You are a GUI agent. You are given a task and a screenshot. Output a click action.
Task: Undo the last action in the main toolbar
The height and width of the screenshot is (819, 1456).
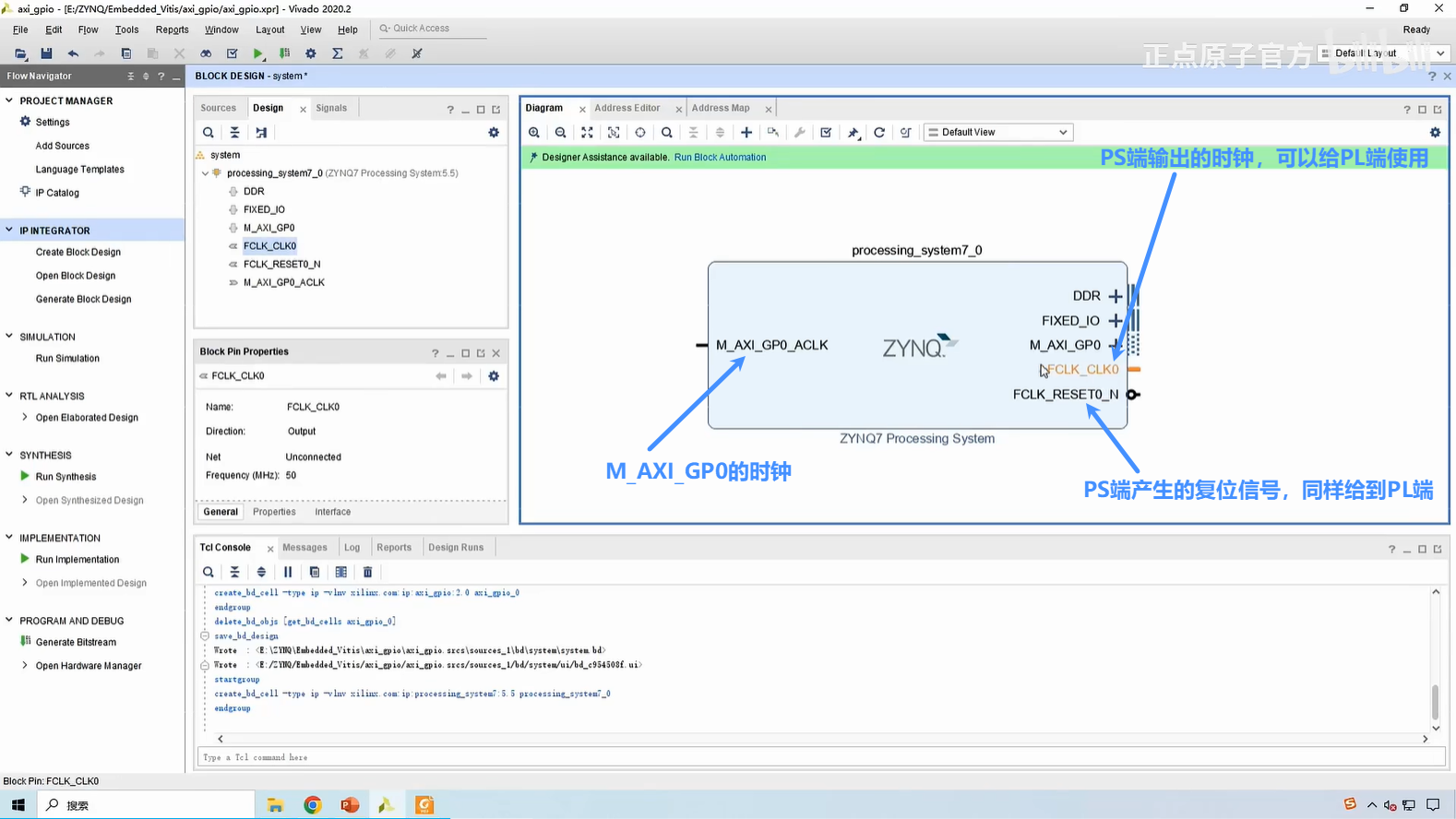tap(73, 53)
